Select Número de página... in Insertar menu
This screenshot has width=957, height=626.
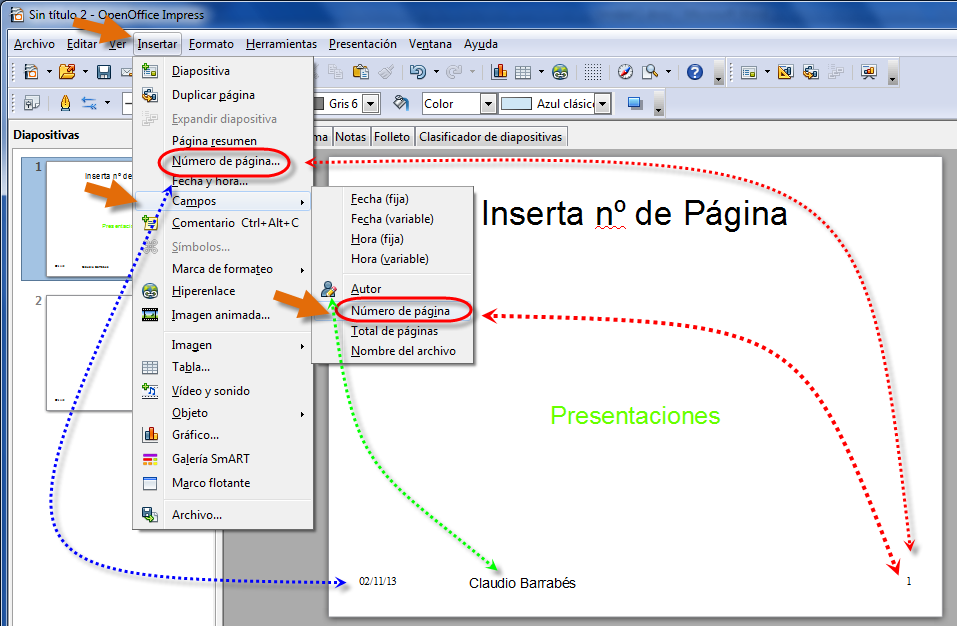point(226,161)
